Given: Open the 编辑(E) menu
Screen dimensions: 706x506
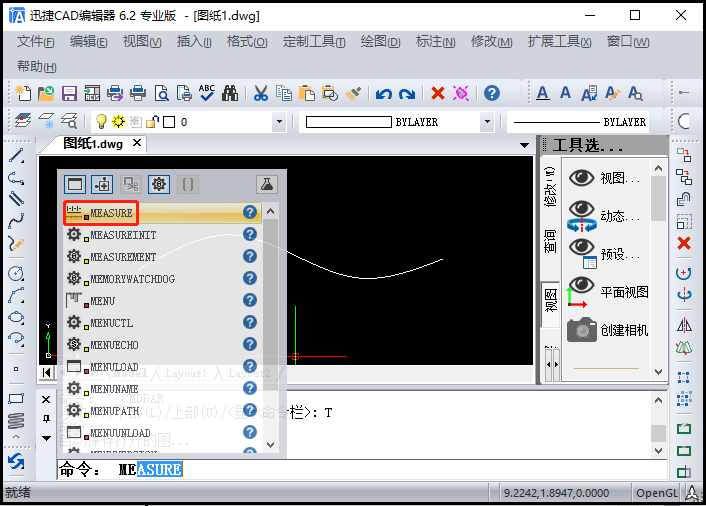Looking at the screenshot, I should [88, 42].
